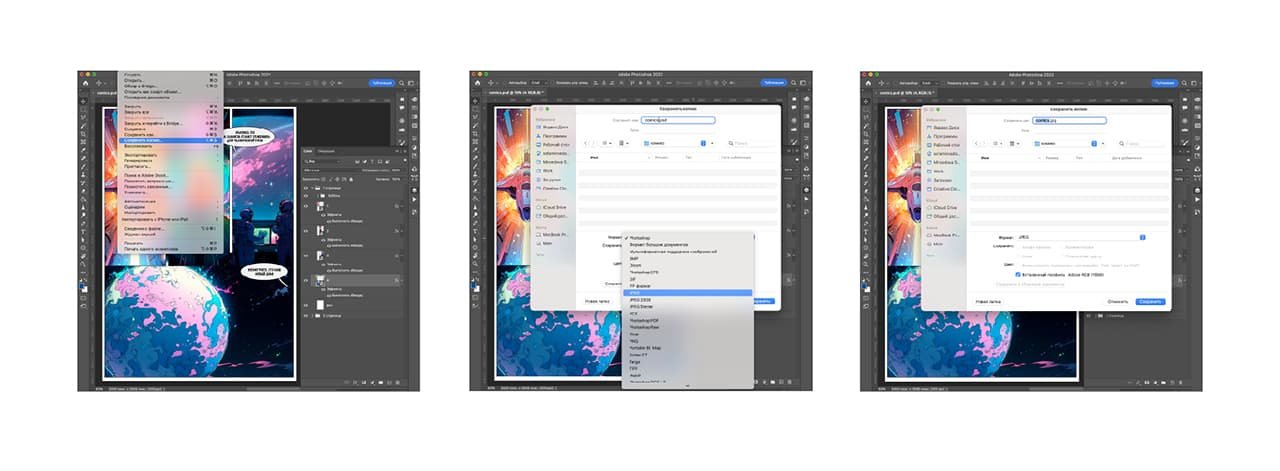Screen dimensions: 1280x471
Task: Open the "комикс" folder dropdown in right screenshot
Action: (1068, 143)
